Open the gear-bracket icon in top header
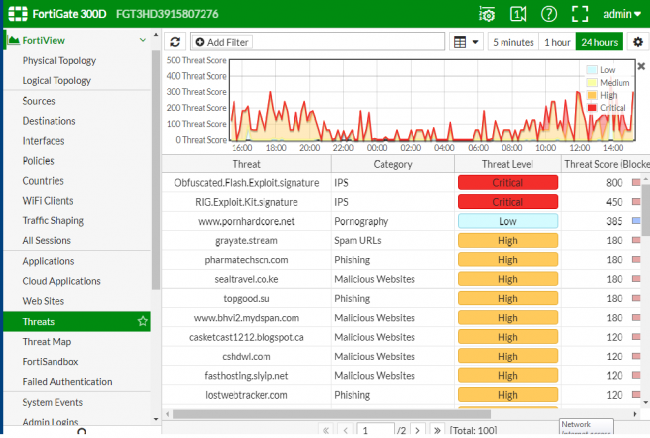 pos(487,14)
